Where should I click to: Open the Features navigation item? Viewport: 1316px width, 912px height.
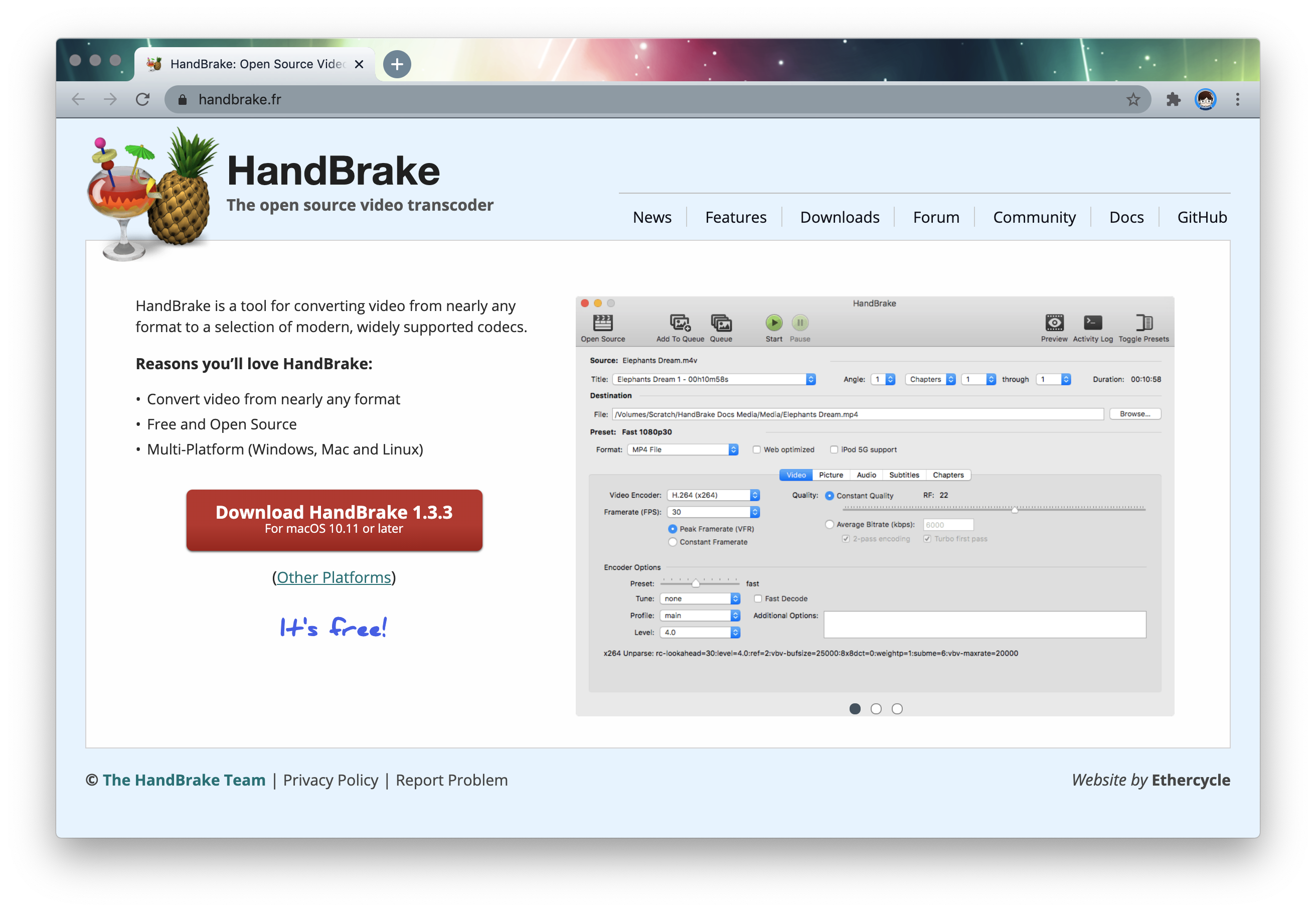pos(736,217)
